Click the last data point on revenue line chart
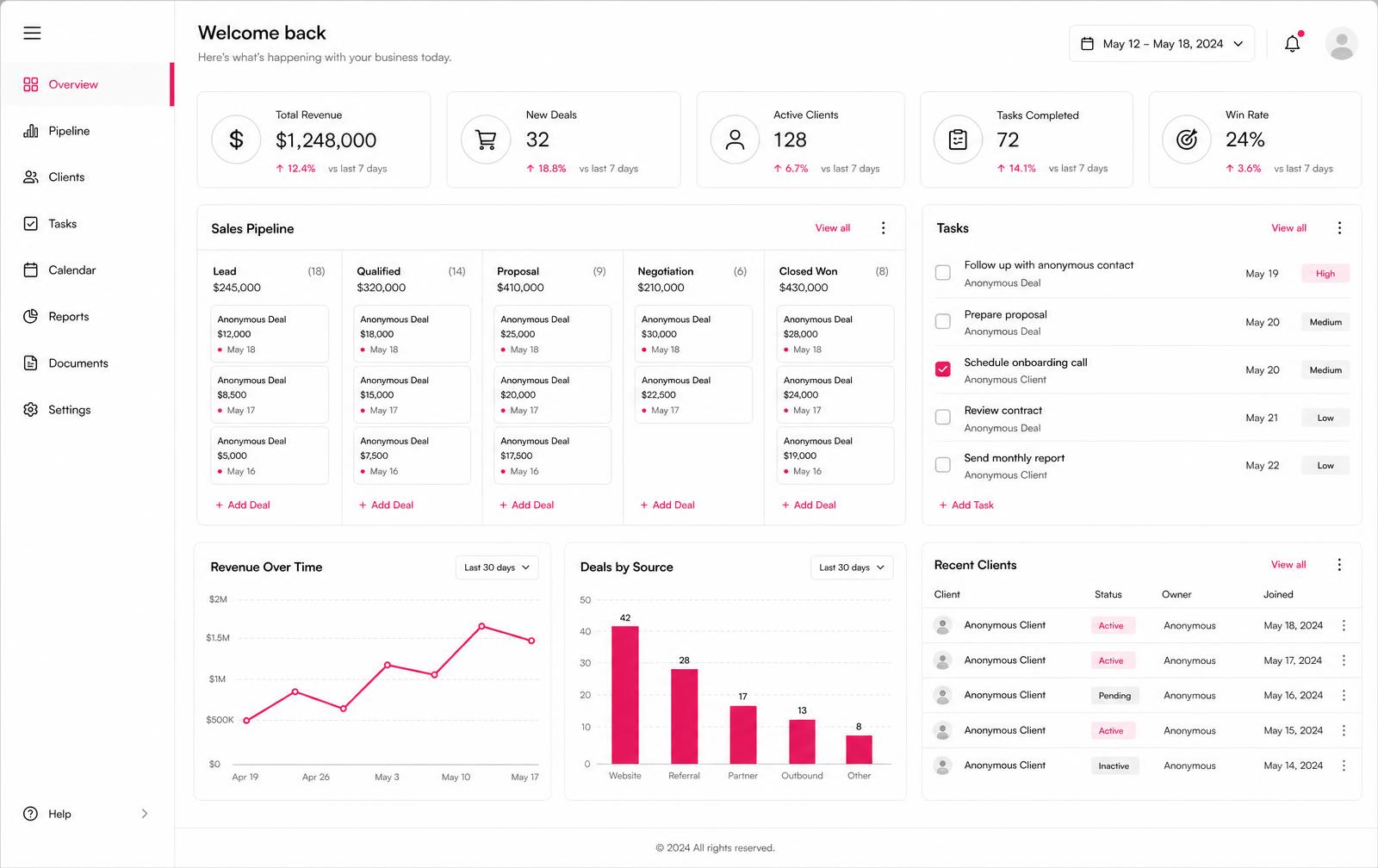The width and height of the screenshot is (1378, 868). point(531,641)
